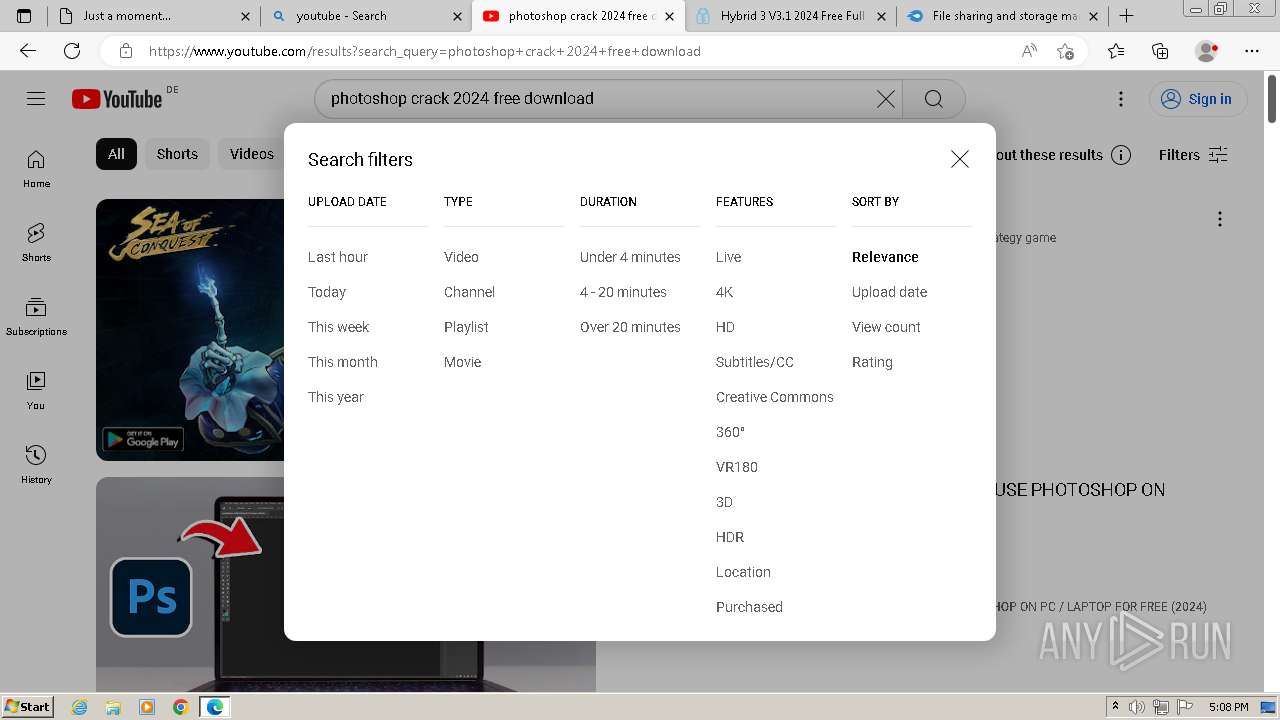The height and width of the screenshot is (720, 1280).
Task: Refresh the current page
Action: point(72,51)
